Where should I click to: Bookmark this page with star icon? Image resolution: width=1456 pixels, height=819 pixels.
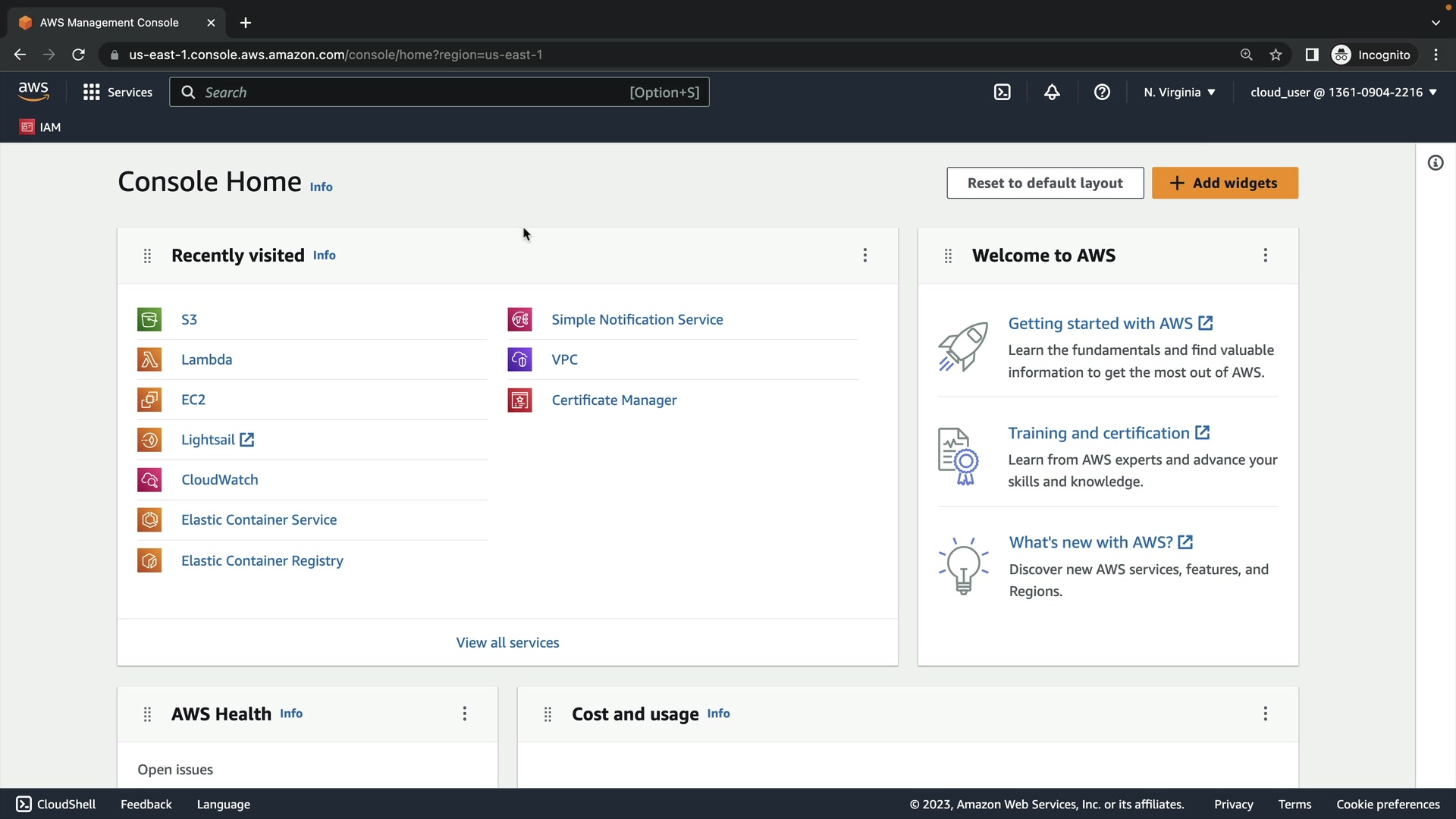coord(1276,55)
